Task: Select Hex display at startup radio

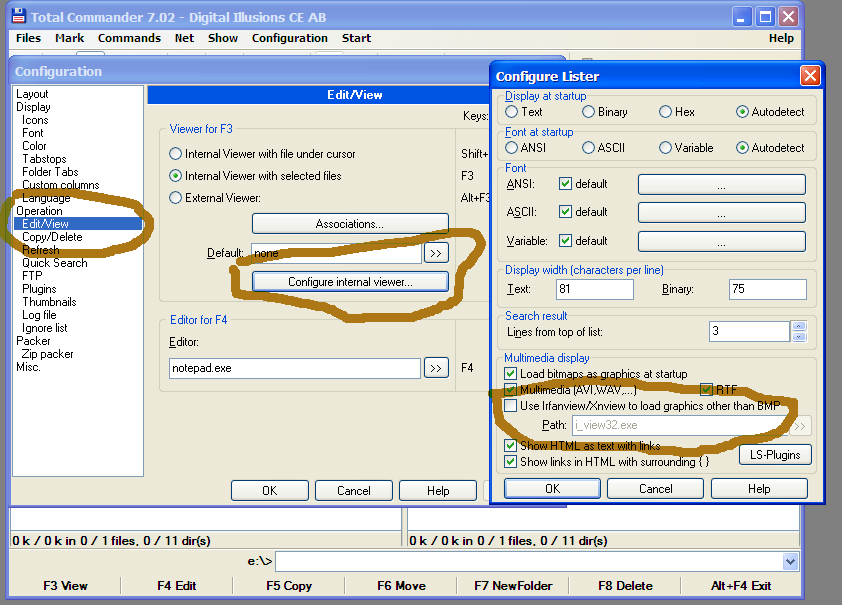Action: tap(665, 112)
